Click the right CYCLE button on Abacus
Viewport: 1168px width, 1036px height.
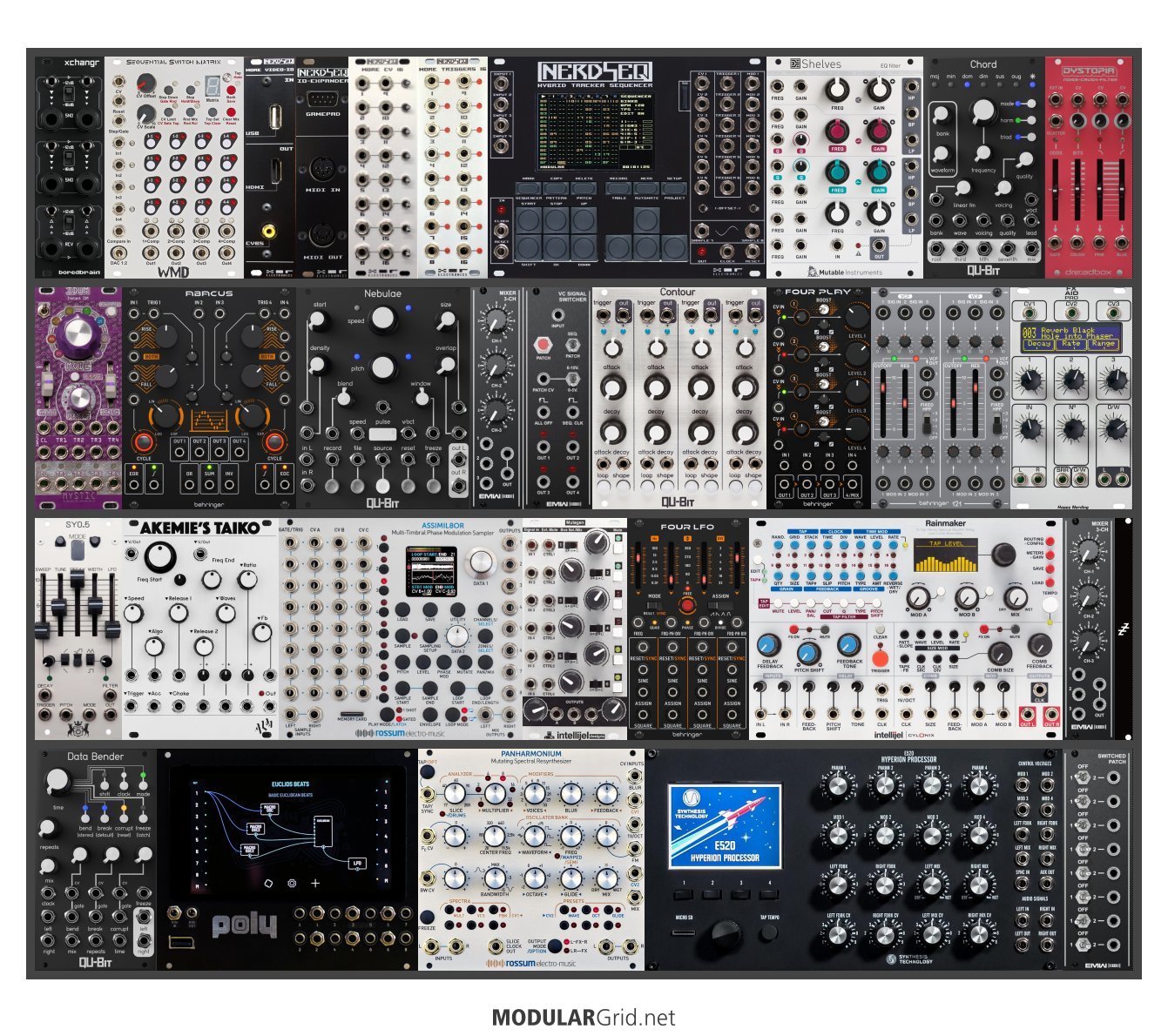(274, 442)
